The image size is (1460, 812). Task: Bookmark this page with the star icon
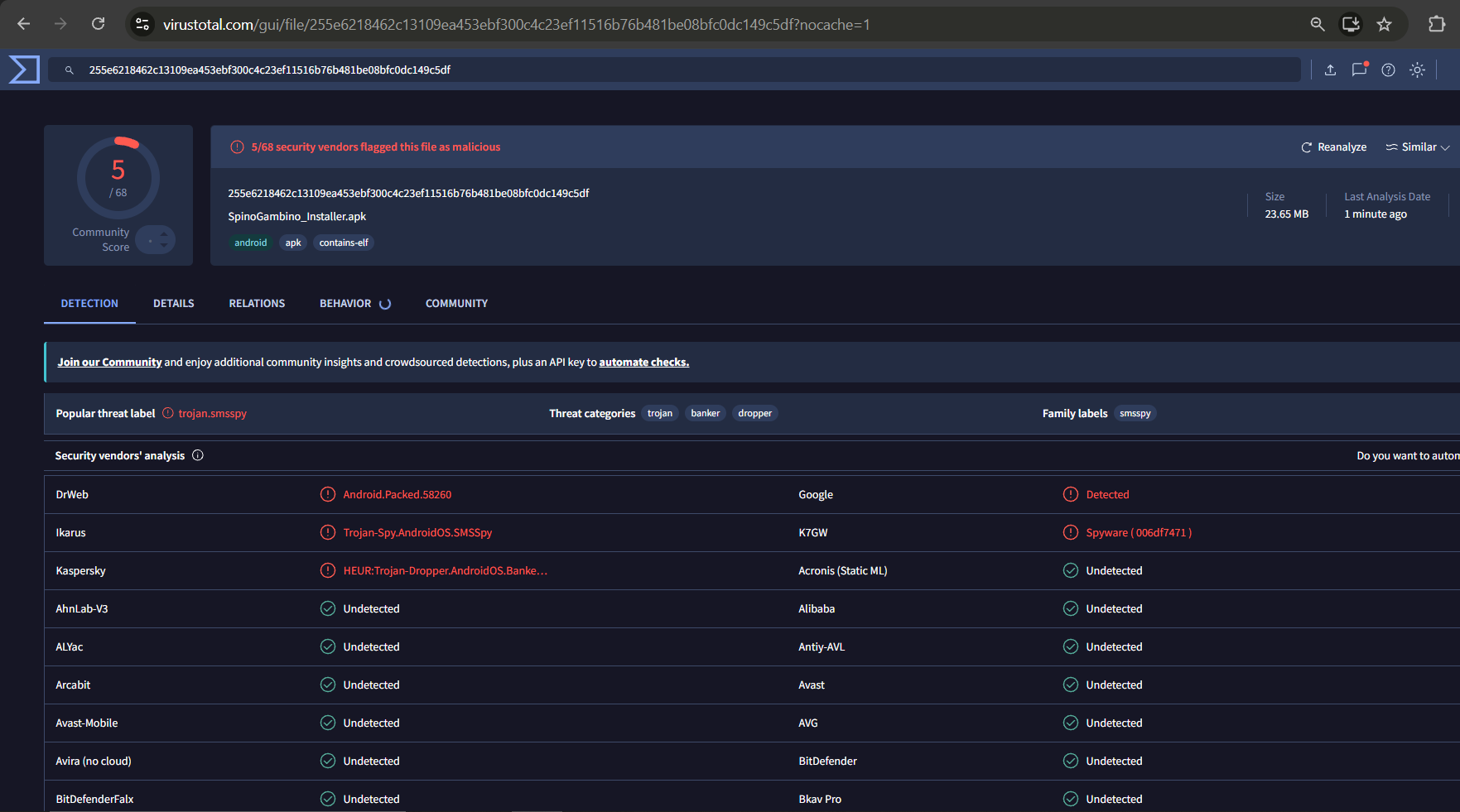(x=1384, y=25)
